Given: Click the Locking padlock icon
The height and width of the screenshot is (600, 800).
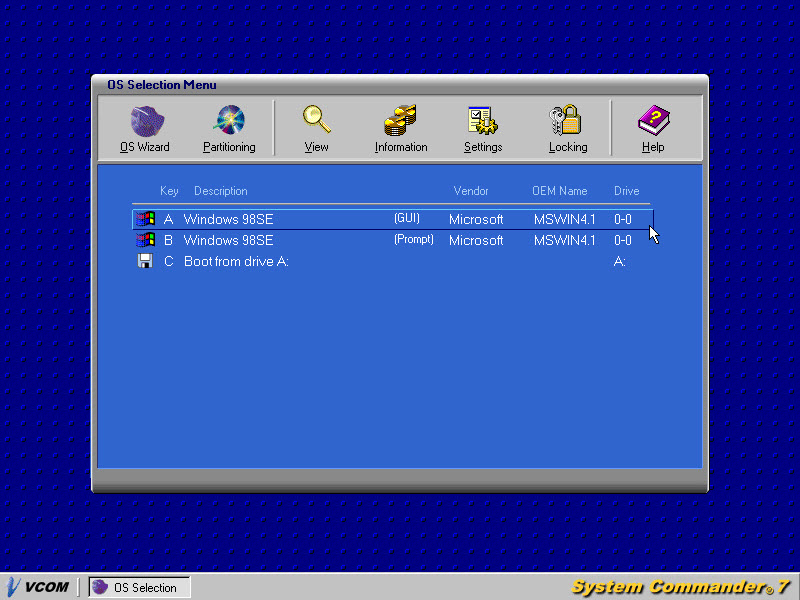Looking at the screenshot, I should pyautogui.click(x=568, y=122).
